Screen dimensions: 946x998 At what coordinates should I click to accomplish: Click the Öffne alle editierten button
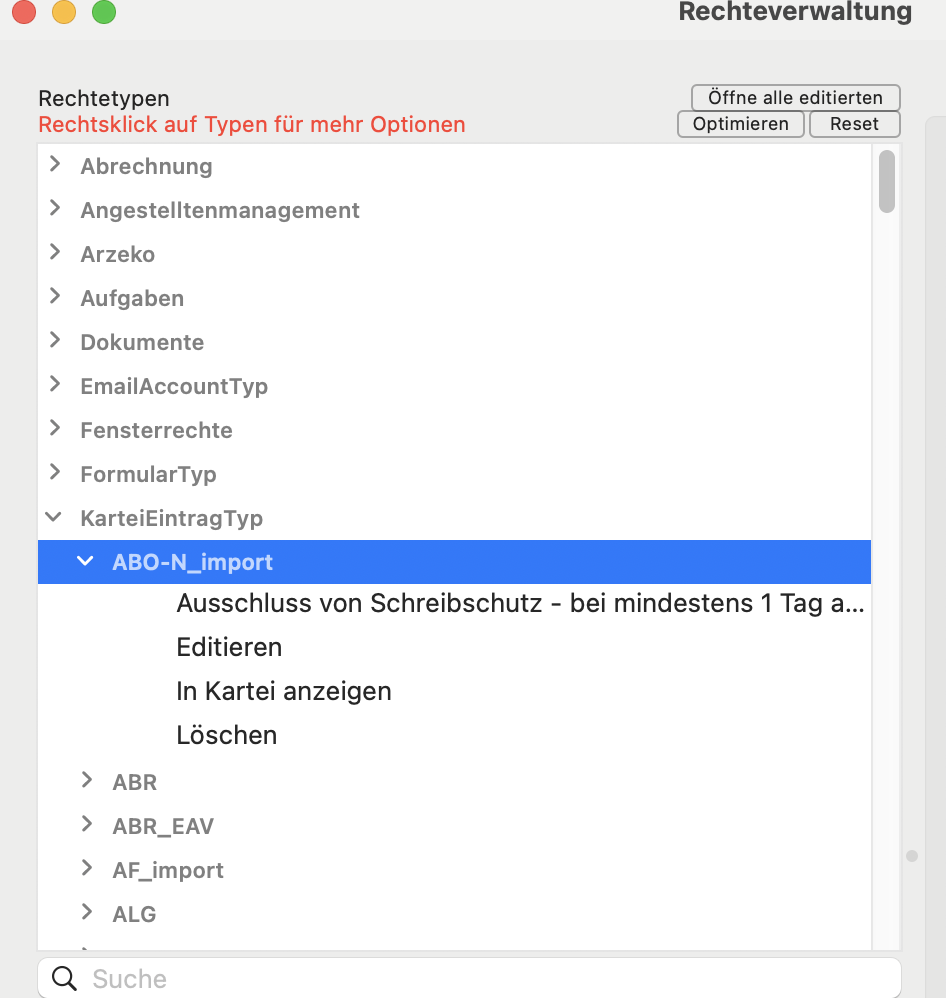(x=795, y=98)
